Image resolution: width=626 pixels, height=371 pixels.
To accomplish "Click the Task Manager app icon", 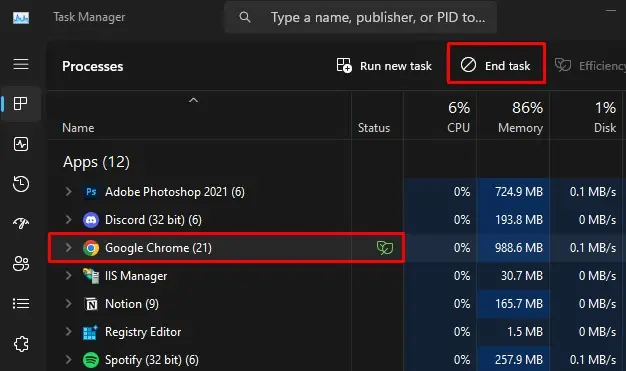I will coord(21,18).
